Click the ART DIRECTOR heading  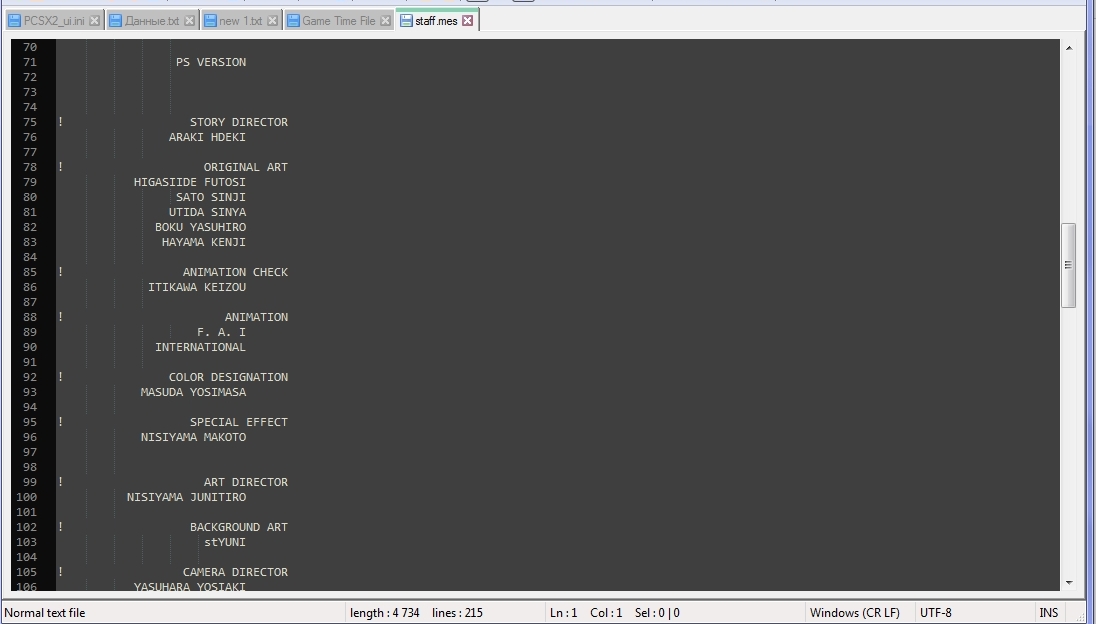(246, 483)
